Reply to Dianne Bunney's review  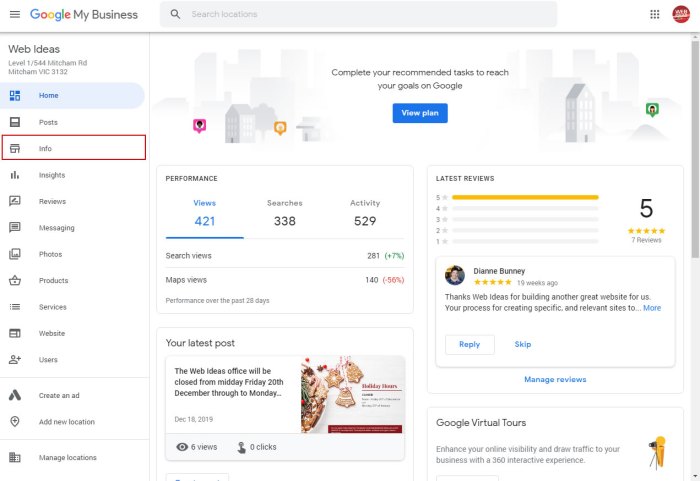[x=469, y=344]
